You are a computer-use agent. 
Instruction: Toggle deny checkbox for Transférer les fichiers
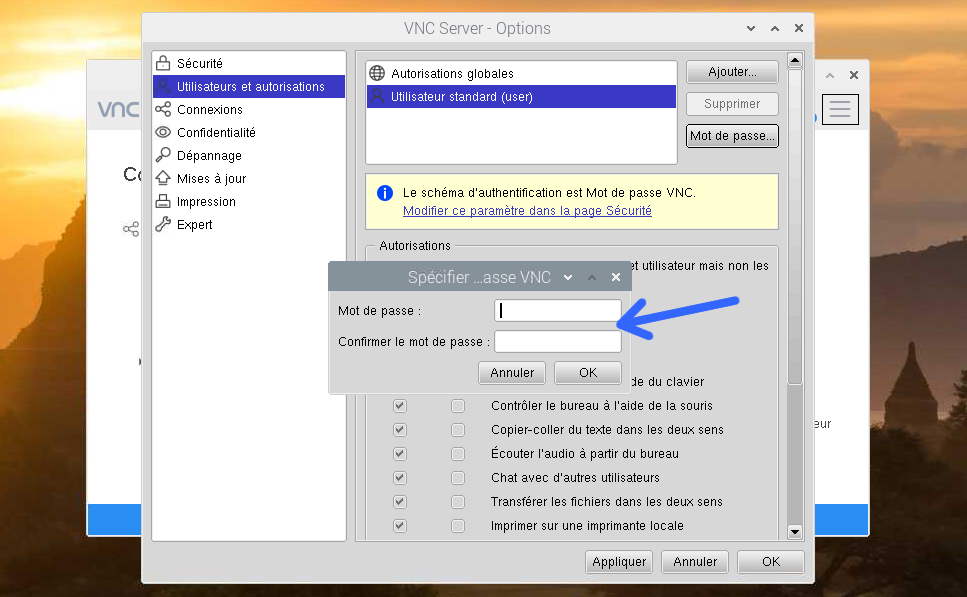(458, 501)
